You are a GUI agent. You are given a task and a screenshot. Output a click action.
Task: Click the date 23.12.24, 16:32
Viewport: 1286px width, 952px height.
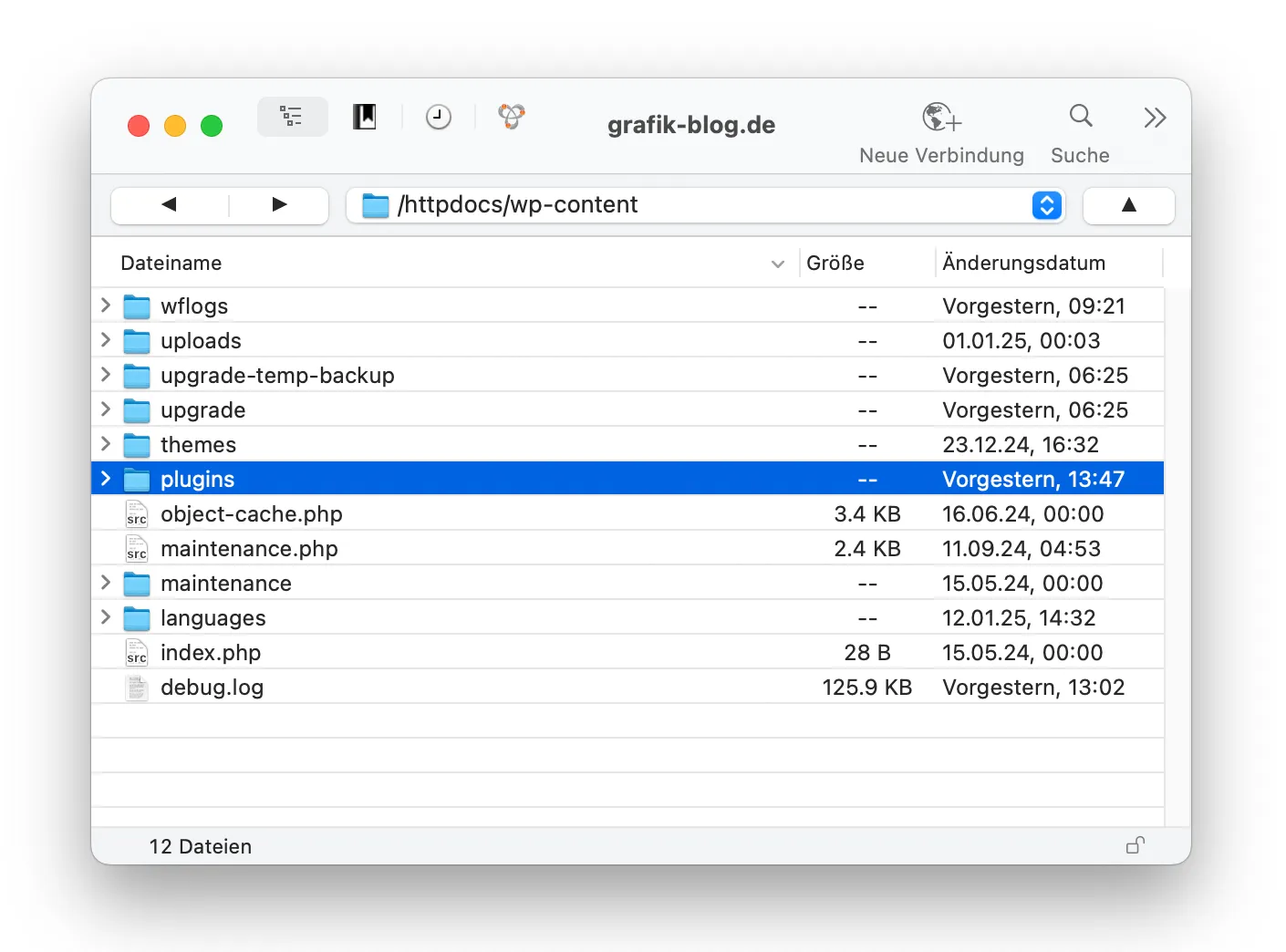[1021, 445]
